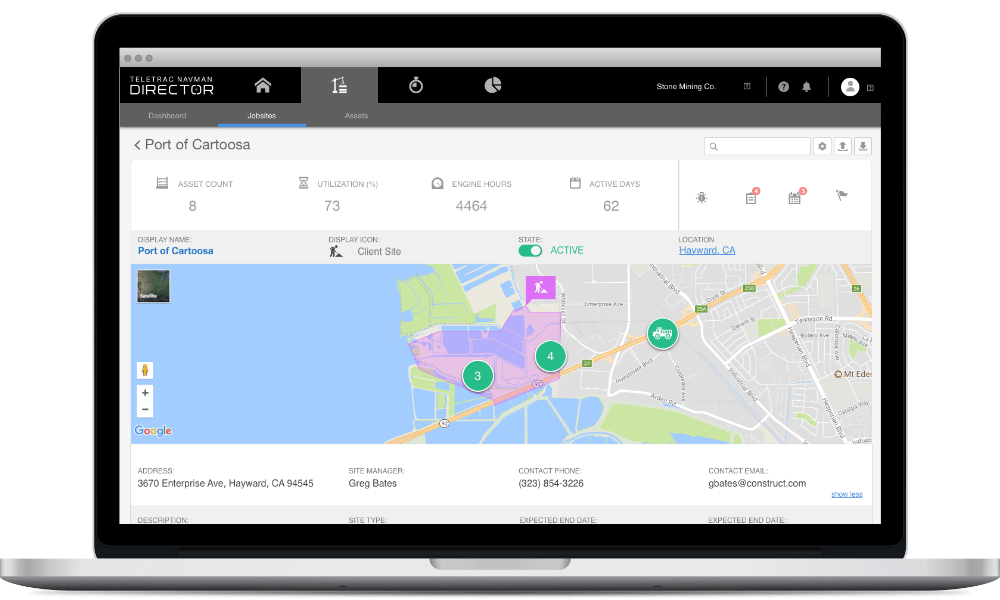
Task: Switch to the Assets tab
Action: 354,116
